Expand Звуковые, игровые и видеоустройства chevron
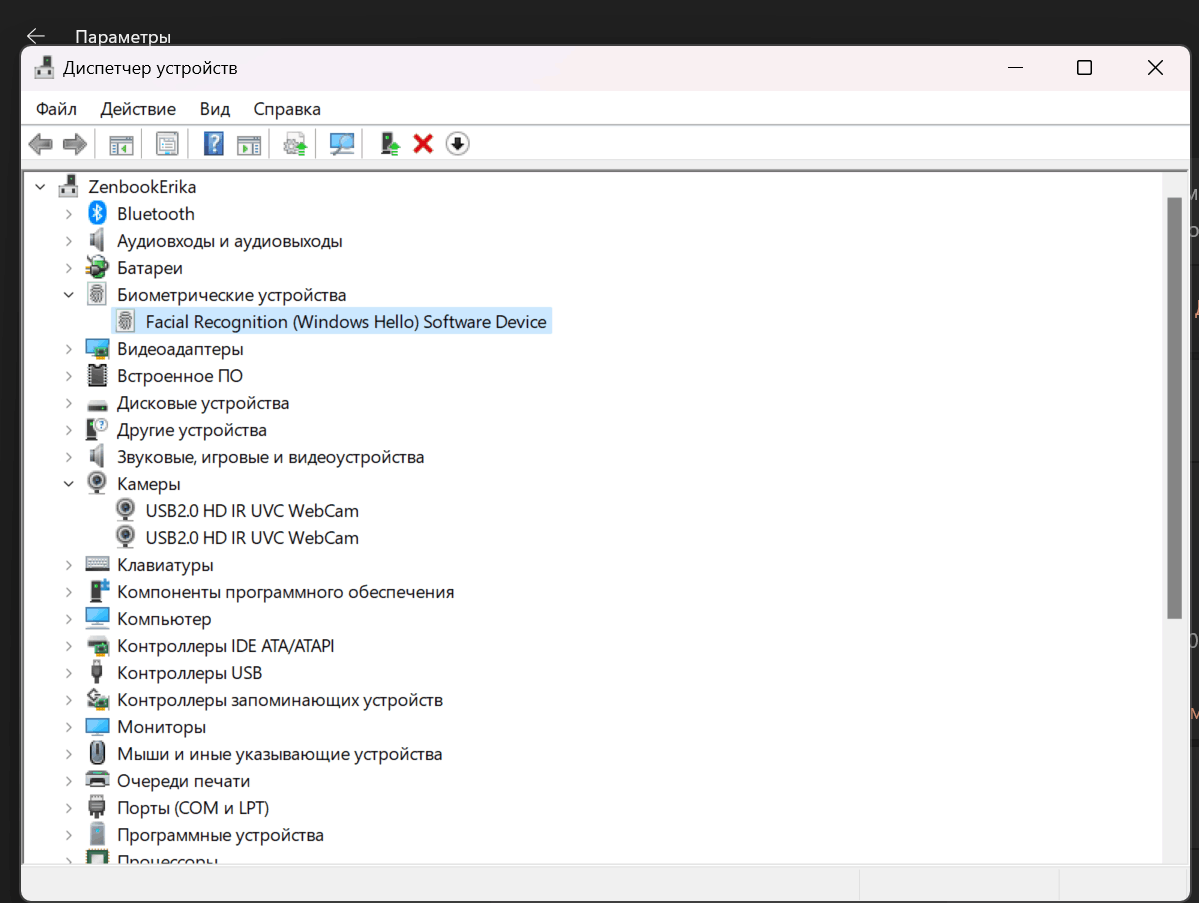Screen dimensions: 1199x903 pyautogui.click(x=69, y=456)
